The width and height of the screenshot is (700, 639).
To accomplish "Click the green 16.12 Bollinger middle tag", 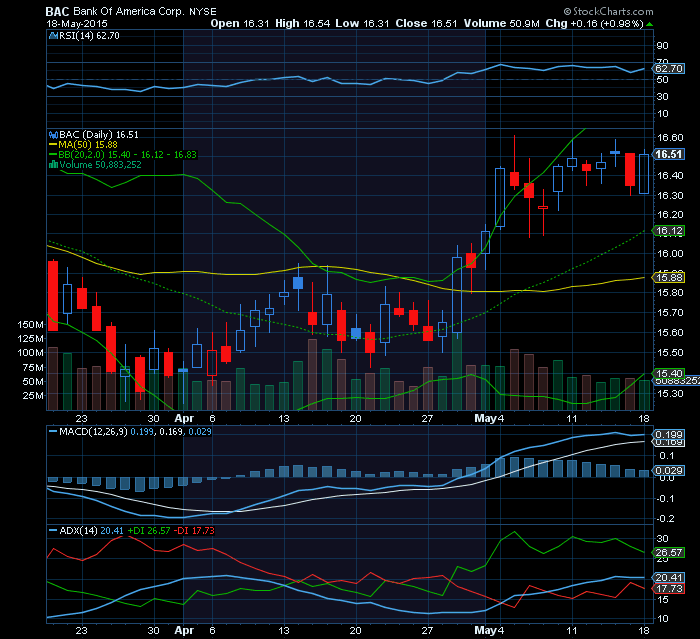I will pyautogui.click(x=669, y=231).
